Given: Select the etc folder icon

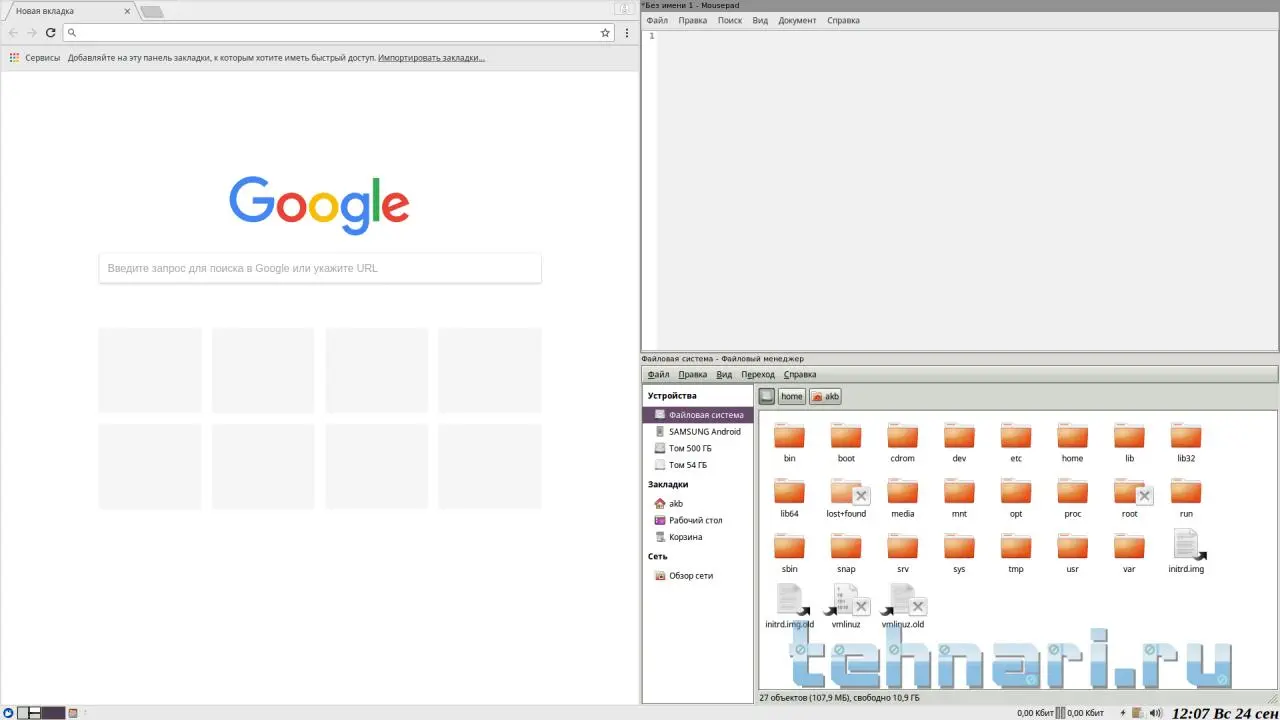Looking at the screenshot, I should [x=1016, y=436].
